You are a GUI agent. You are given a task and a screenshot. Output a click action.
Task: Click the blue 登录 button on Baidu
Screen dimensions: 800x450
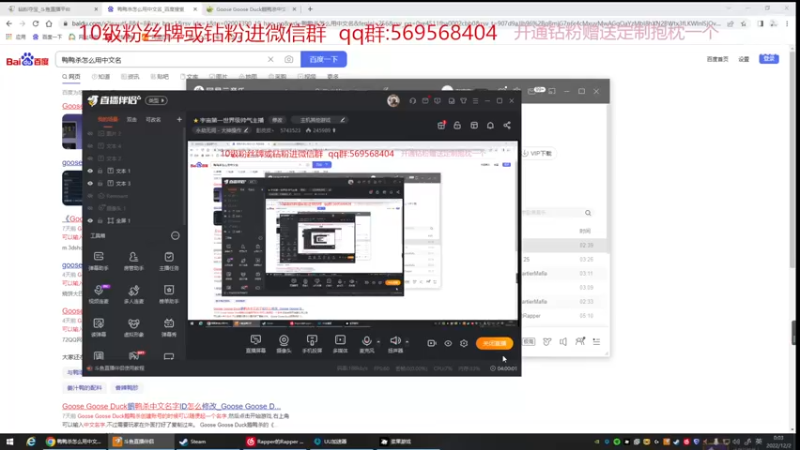(769, 59)
